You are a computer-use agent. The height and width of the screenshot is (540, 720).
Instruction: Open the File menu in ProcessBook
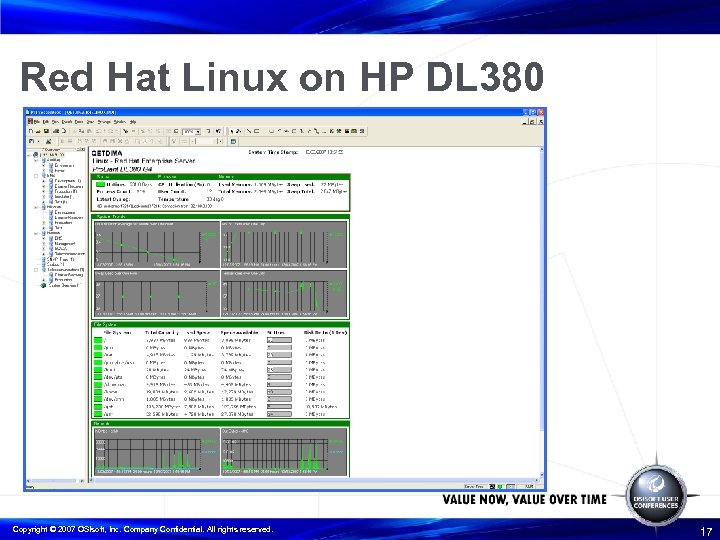(37, 122)
